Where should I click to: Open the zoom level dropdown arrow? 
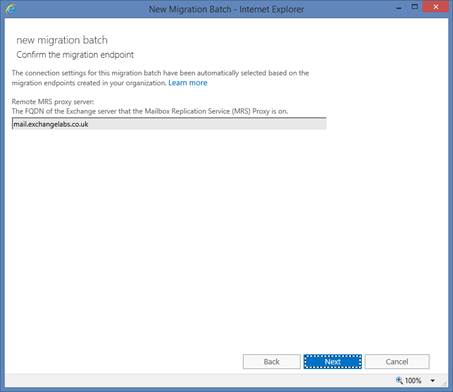point(432,380)
